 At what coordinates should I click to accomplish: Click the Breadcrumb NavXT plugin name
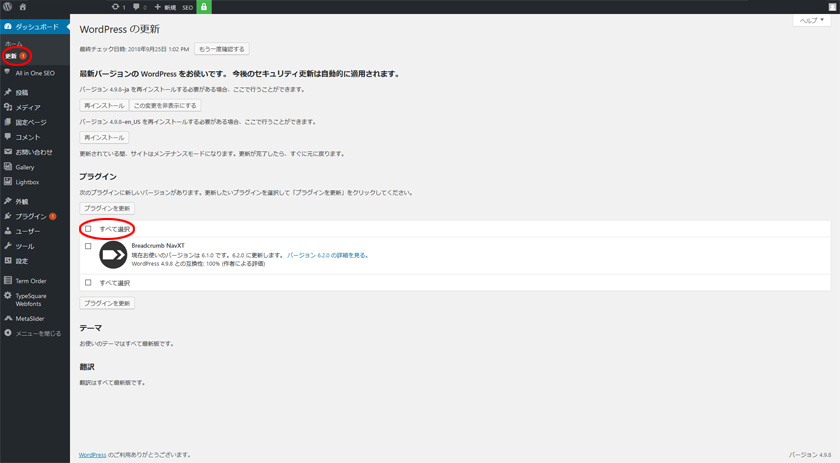pos(158,245)
